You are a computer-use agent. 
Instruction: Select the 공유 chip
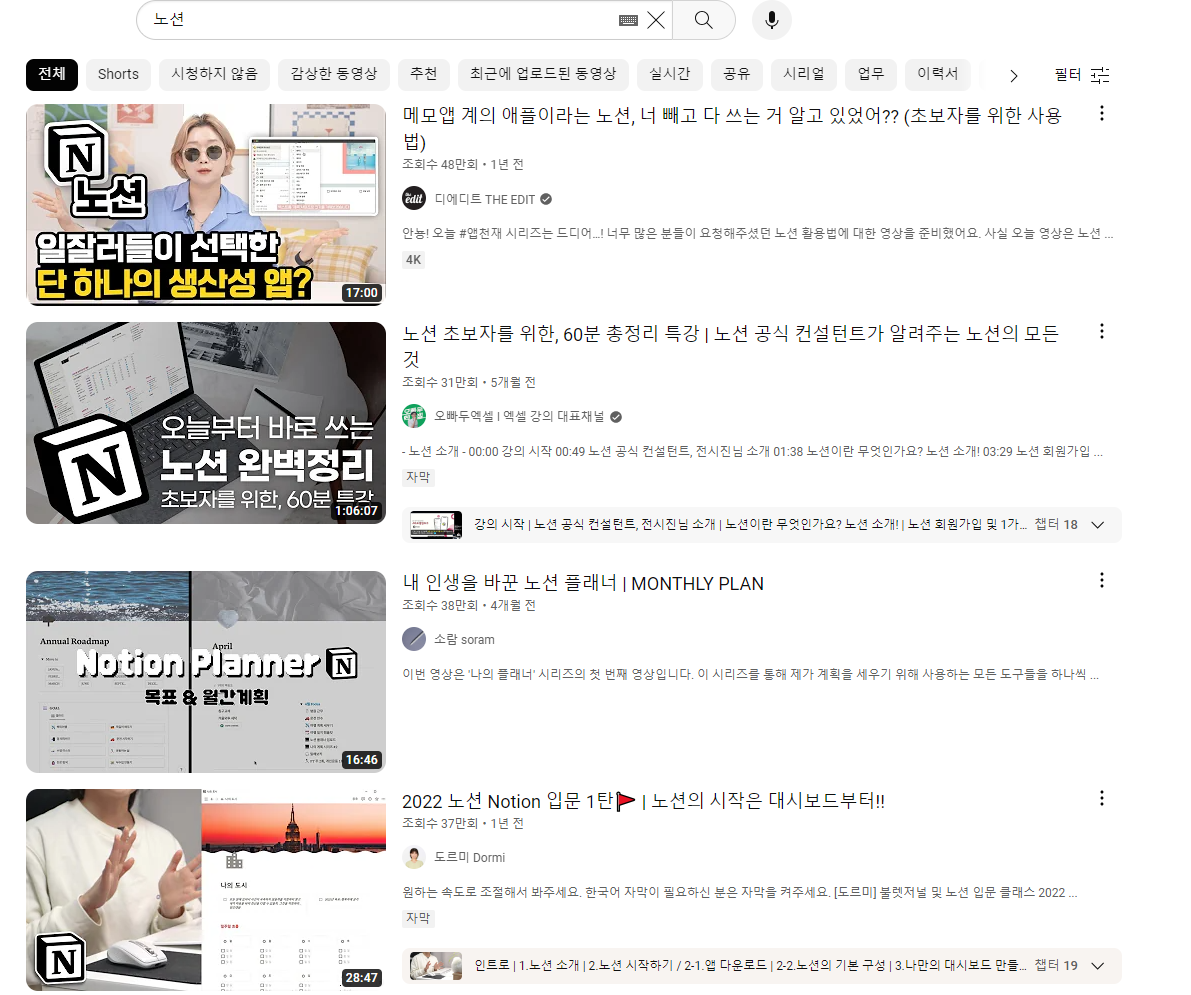736,74
